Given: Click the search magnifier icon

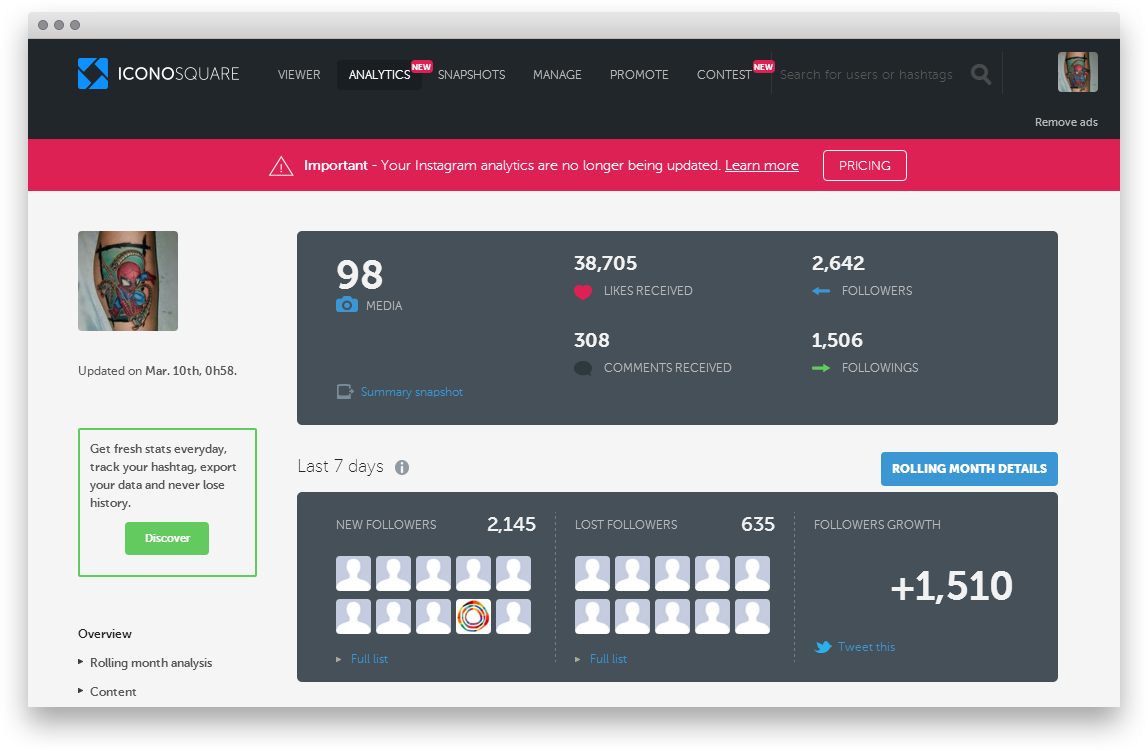Looking at the screenshot, I should 980,73.
